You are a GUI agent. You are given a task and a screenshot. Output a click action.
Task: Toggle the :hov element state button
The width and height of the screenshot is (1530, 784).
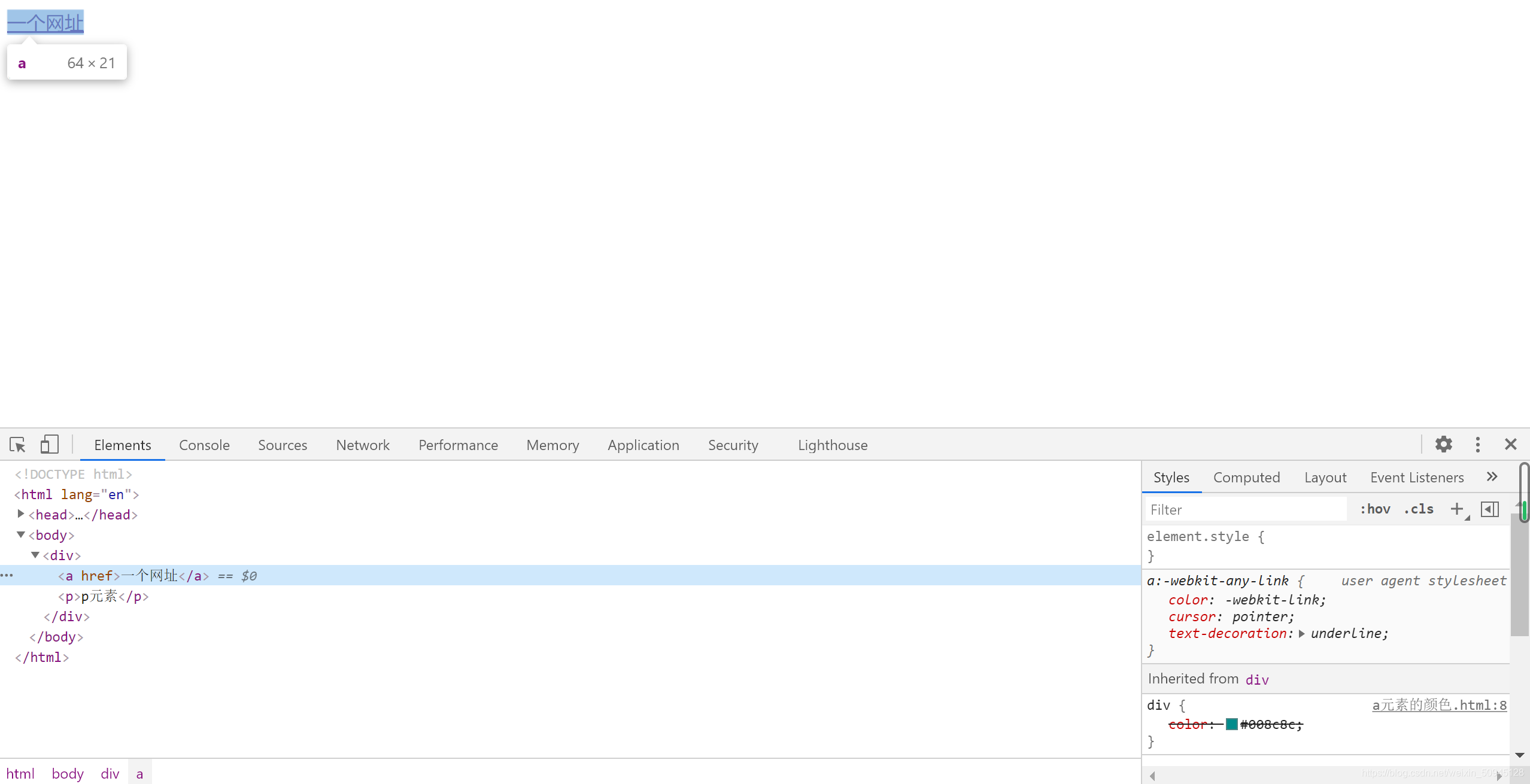click(x=1375, y=509)
